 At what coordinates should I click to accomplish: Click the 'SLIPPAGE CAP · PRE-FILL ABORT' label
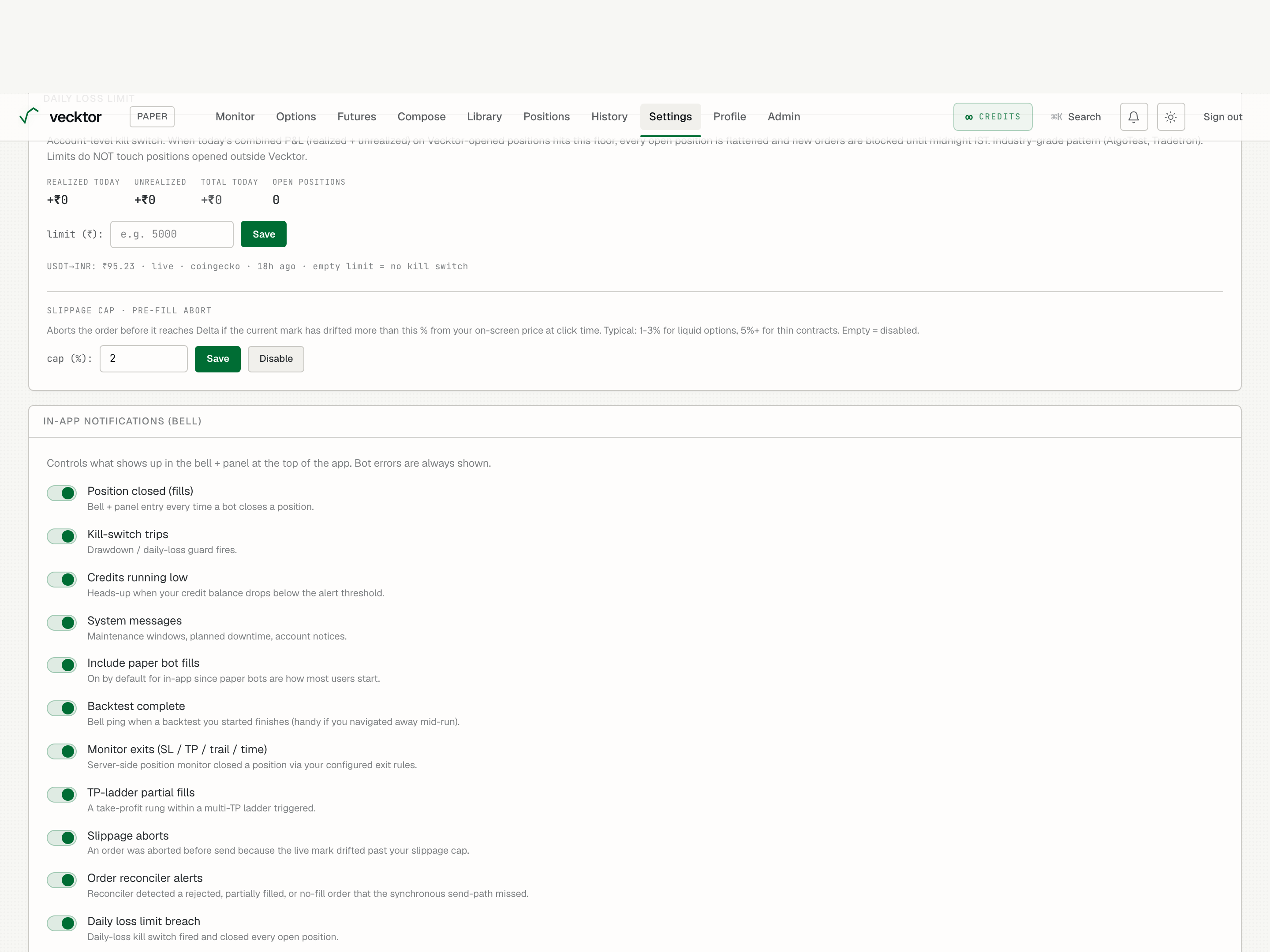pos(129,310)
